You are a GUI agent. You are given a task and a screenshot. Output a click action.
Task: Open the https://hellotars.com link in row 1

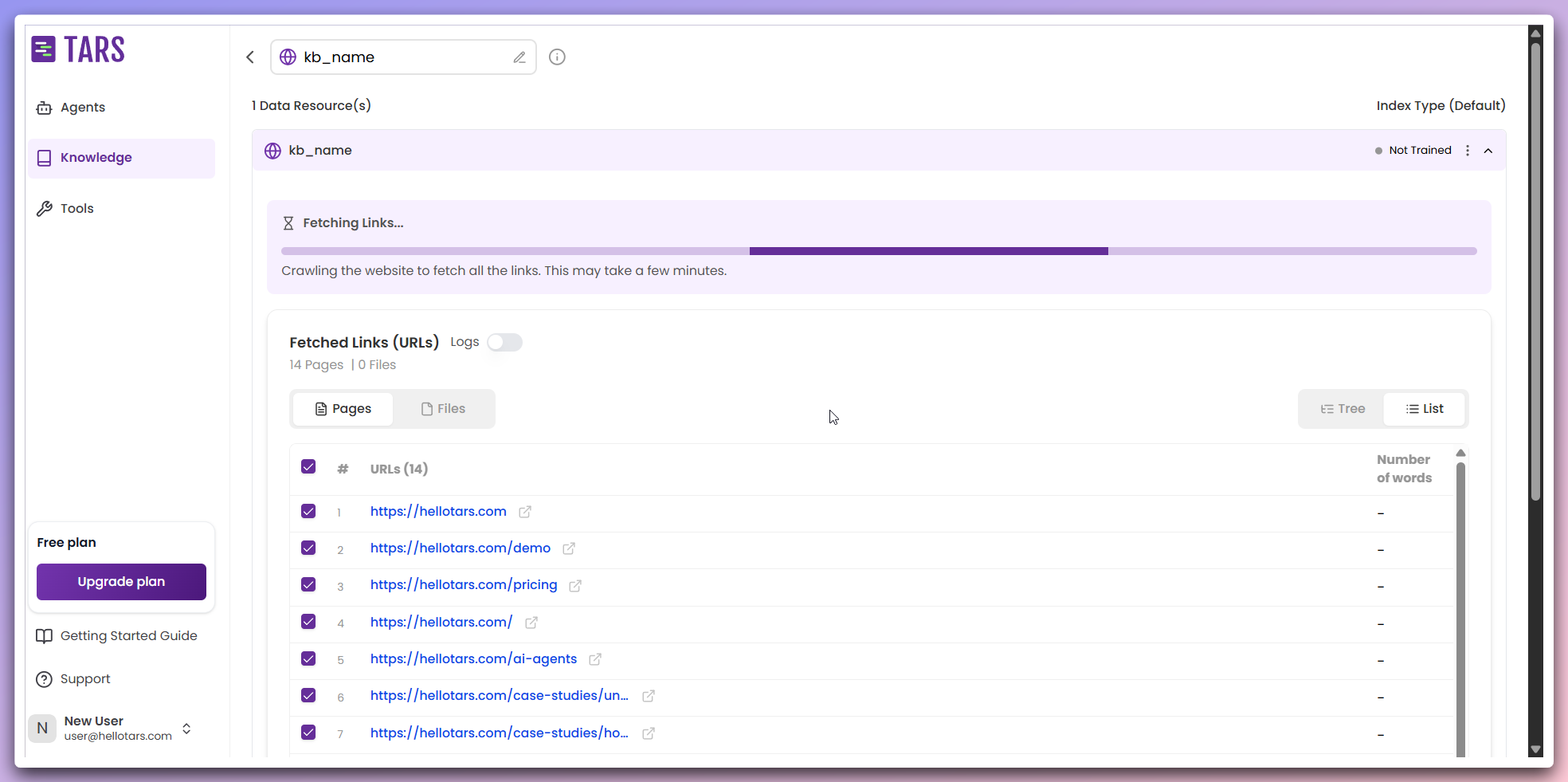pyautogui.click(x=438, y=512)
